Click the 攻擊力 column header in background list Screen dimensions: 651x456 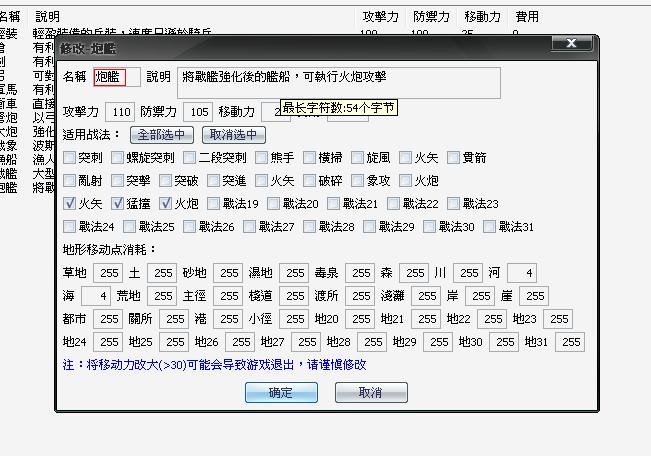pyautogui.click(x=381, y=17)
